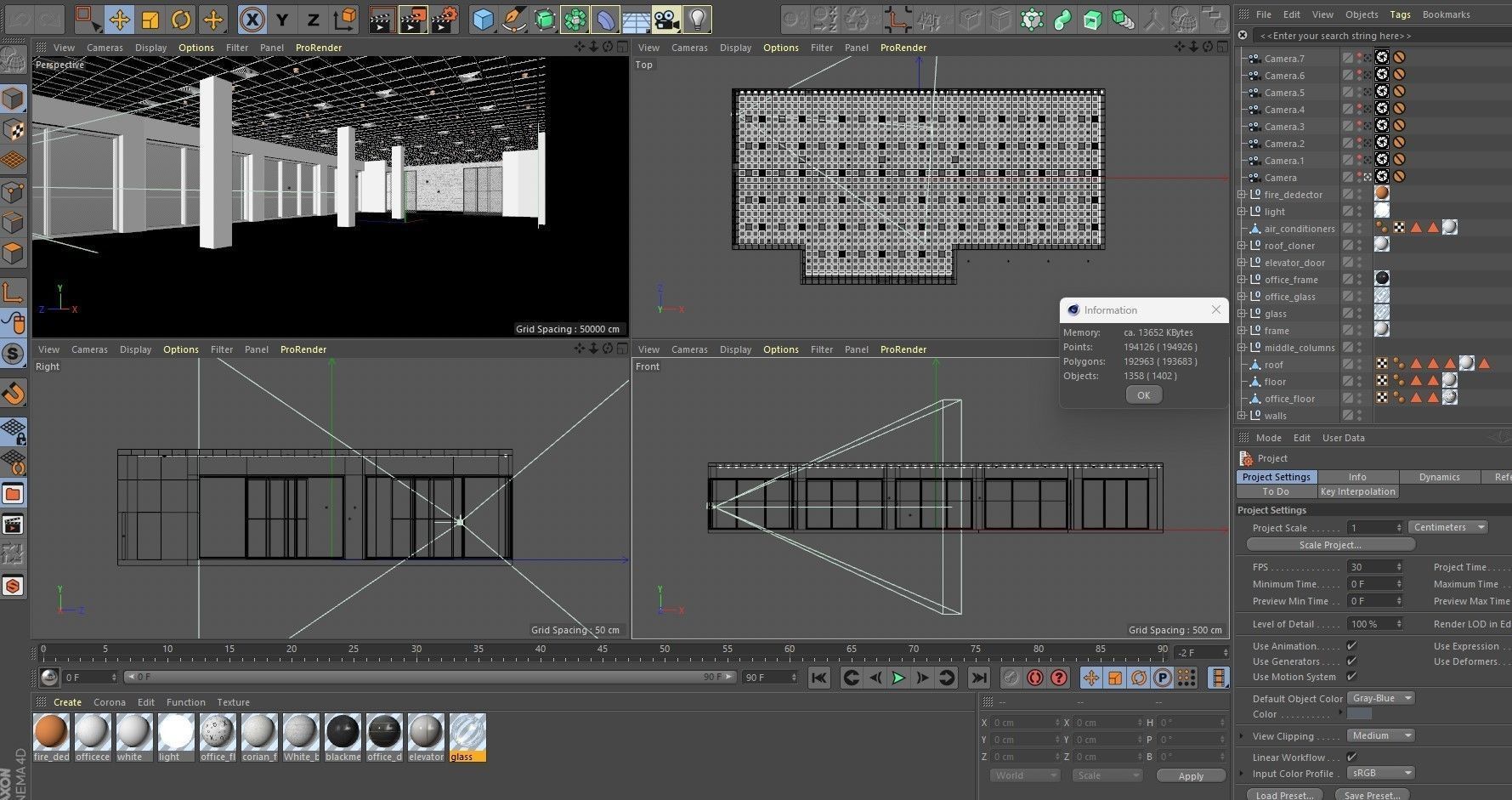Image resolution: width=1512 pixels, height=800 pixels.
Task: Click OK in Information dialog
Action: tap(1143, 394)
